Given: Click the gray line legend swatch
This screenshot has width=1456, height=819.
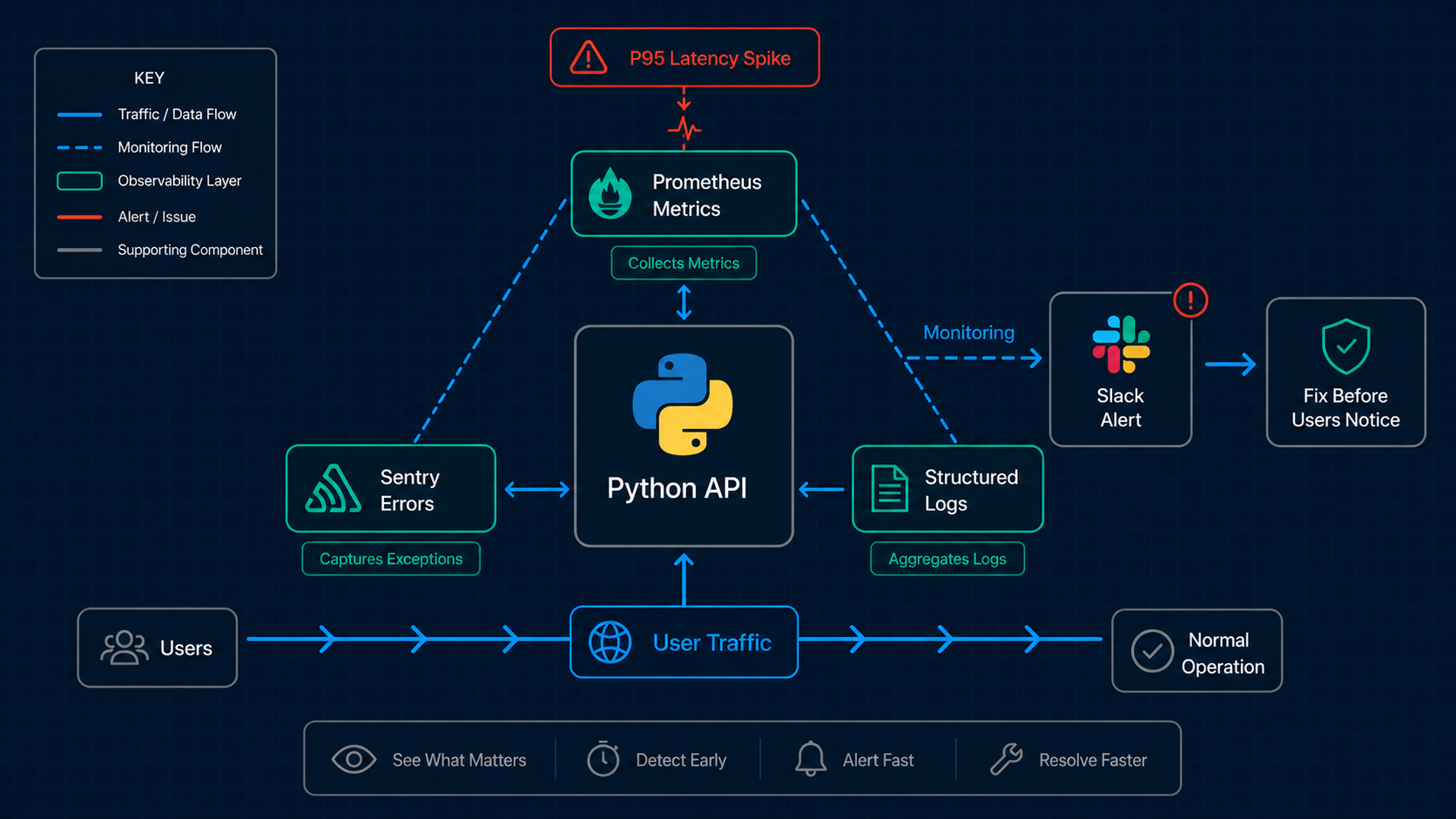Looking at the screenshot, I should (x=79, y=250).
